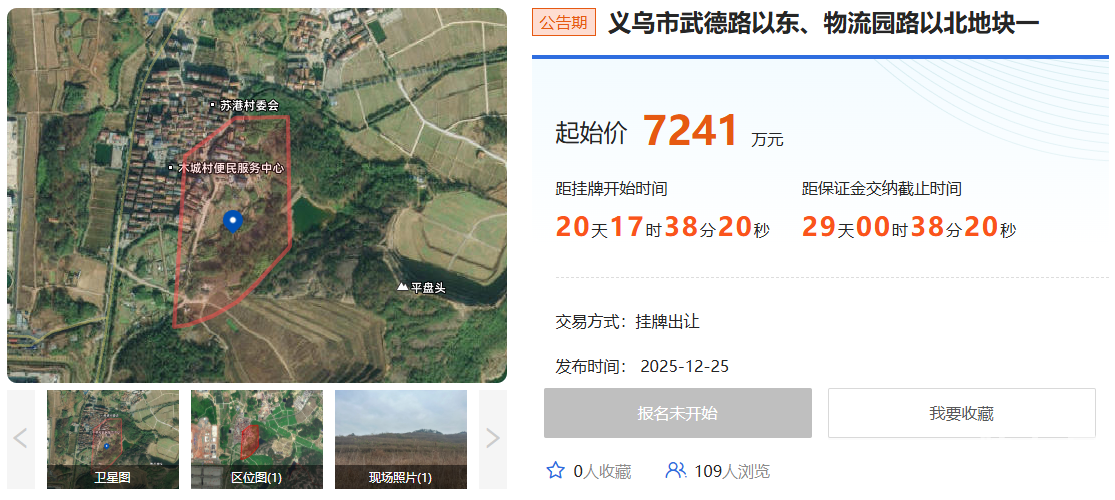
Task: Click the 公告期 status tag
Action: tap(564, 23)
